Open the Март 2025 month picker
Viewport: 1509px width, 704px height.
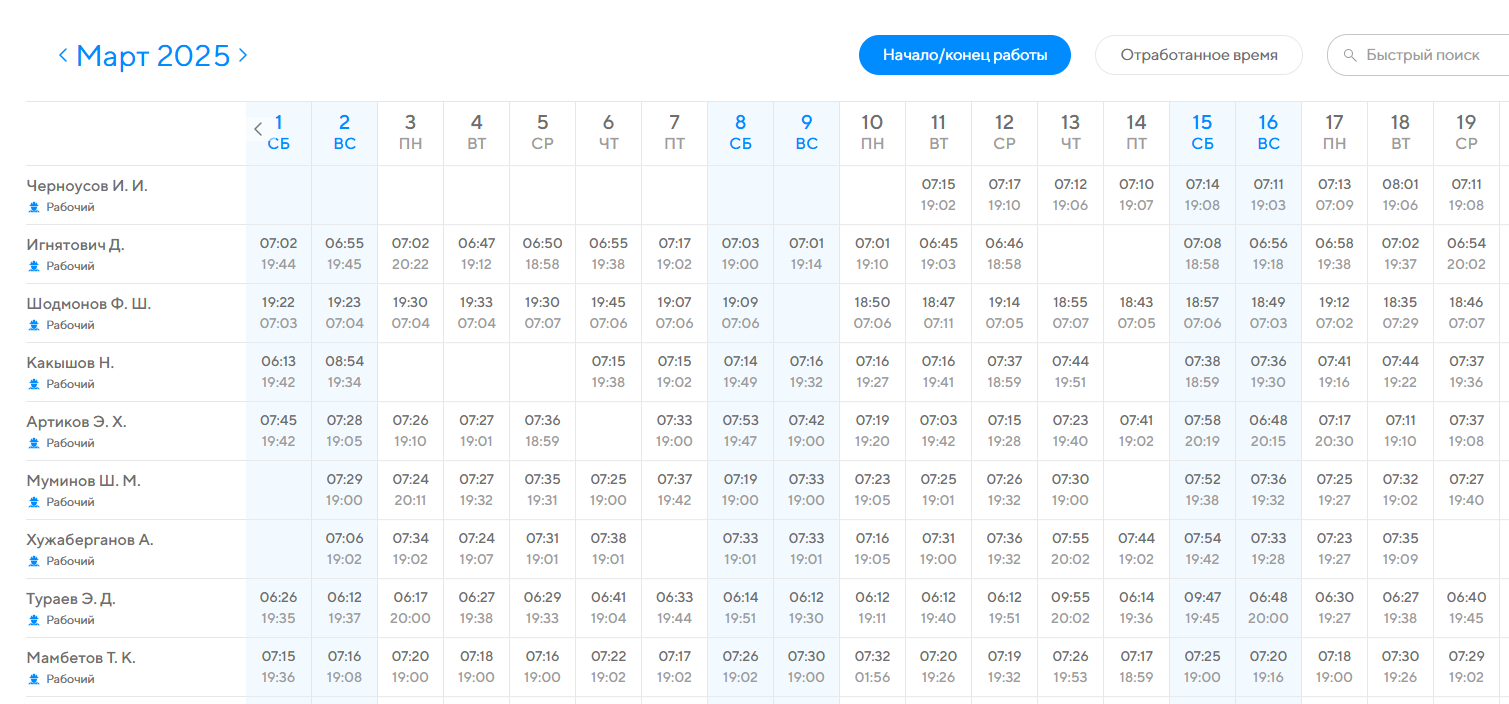coord(153,55)
